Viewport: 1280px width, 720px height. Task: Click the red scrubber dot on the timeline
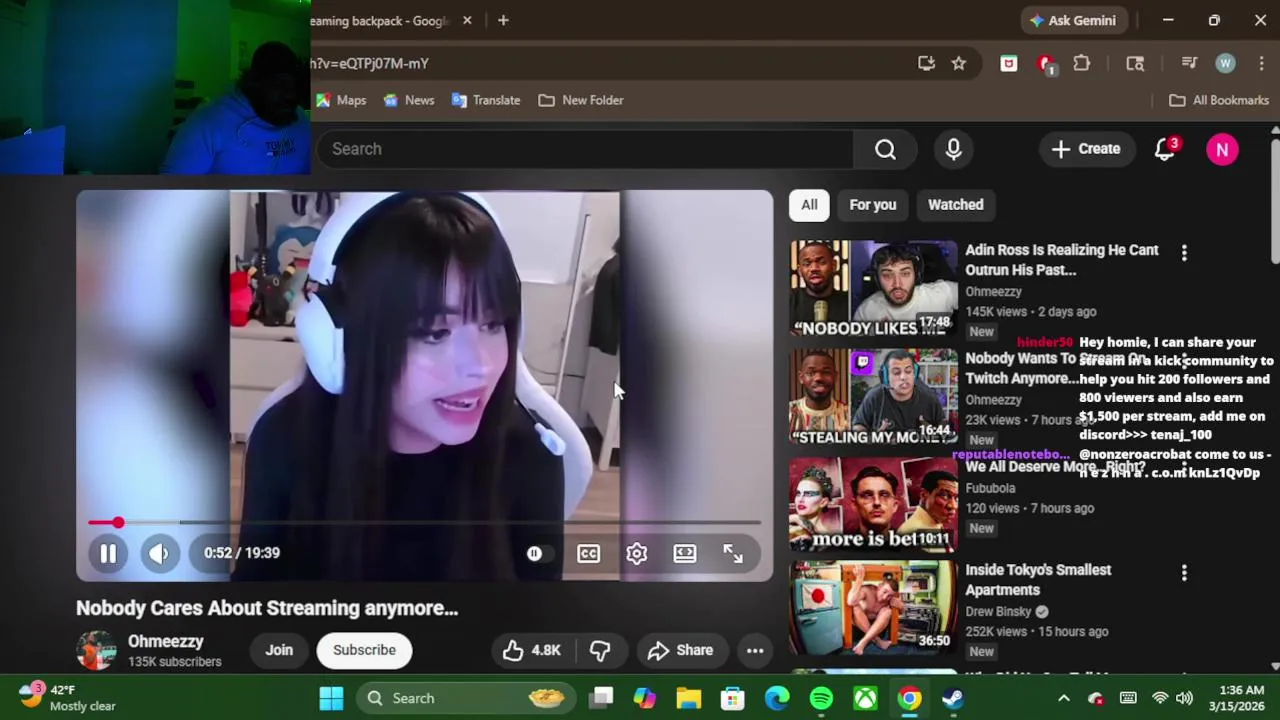point(118,523)
